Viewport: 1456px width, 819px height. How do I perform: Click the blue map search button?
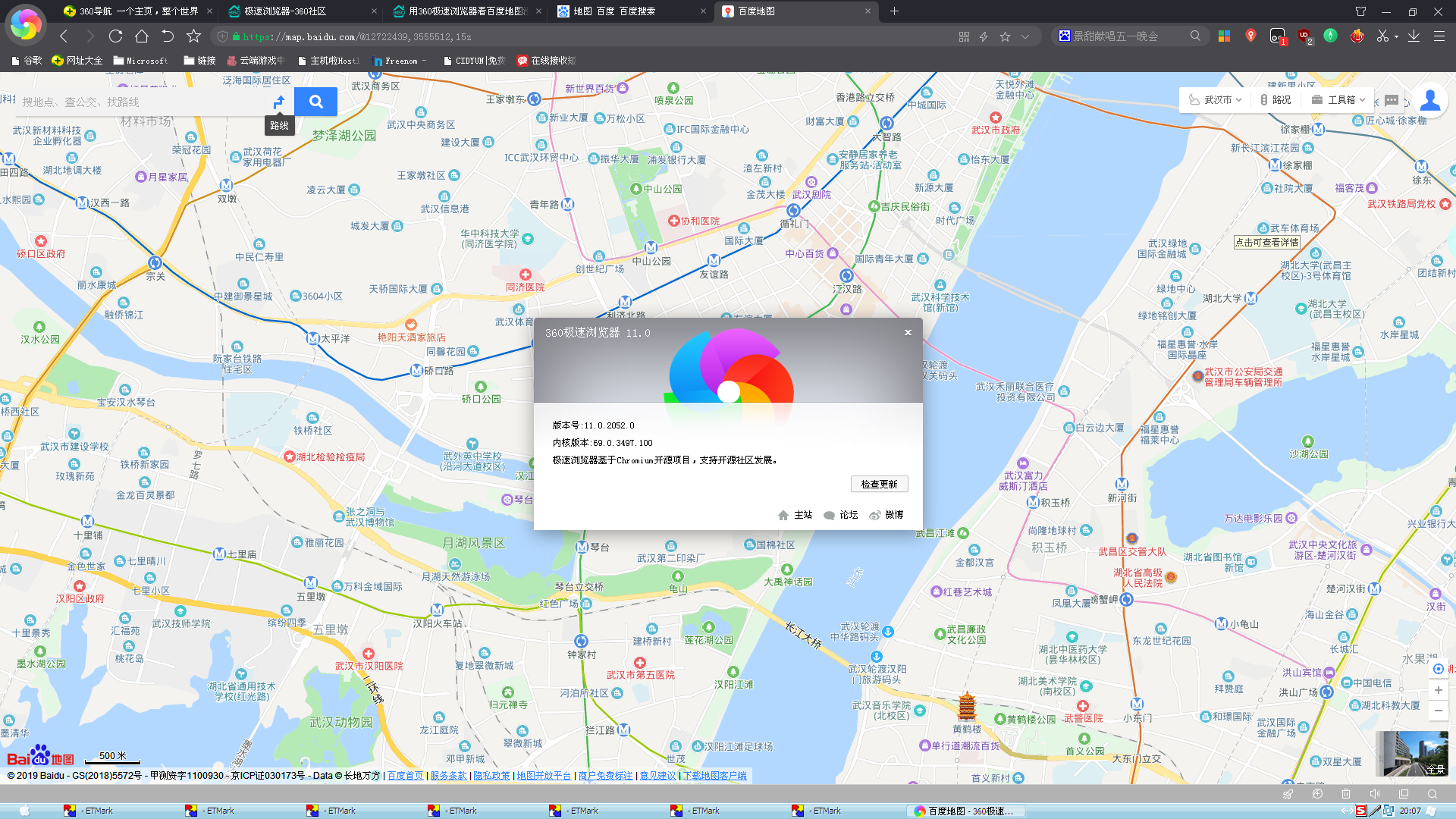click(315, 102)
